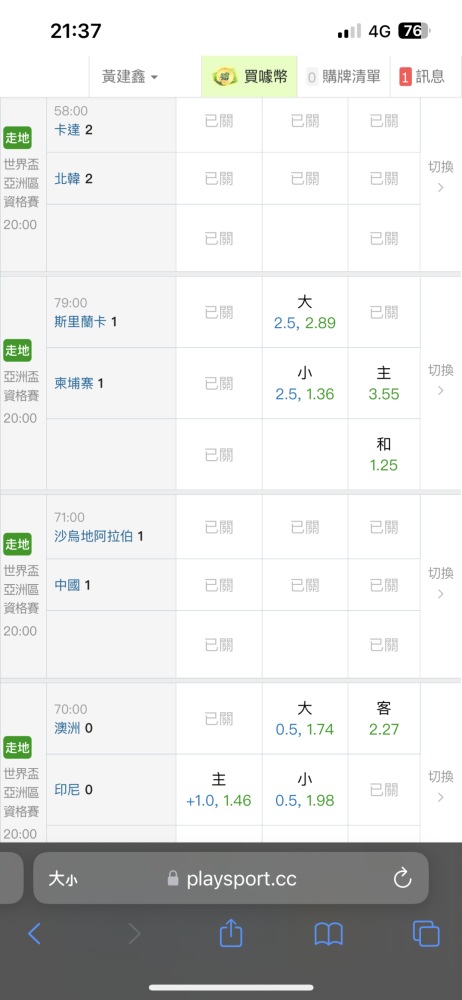
Task: Open the 沙烏地阿拉伯 team link
Action: point(94,536)
